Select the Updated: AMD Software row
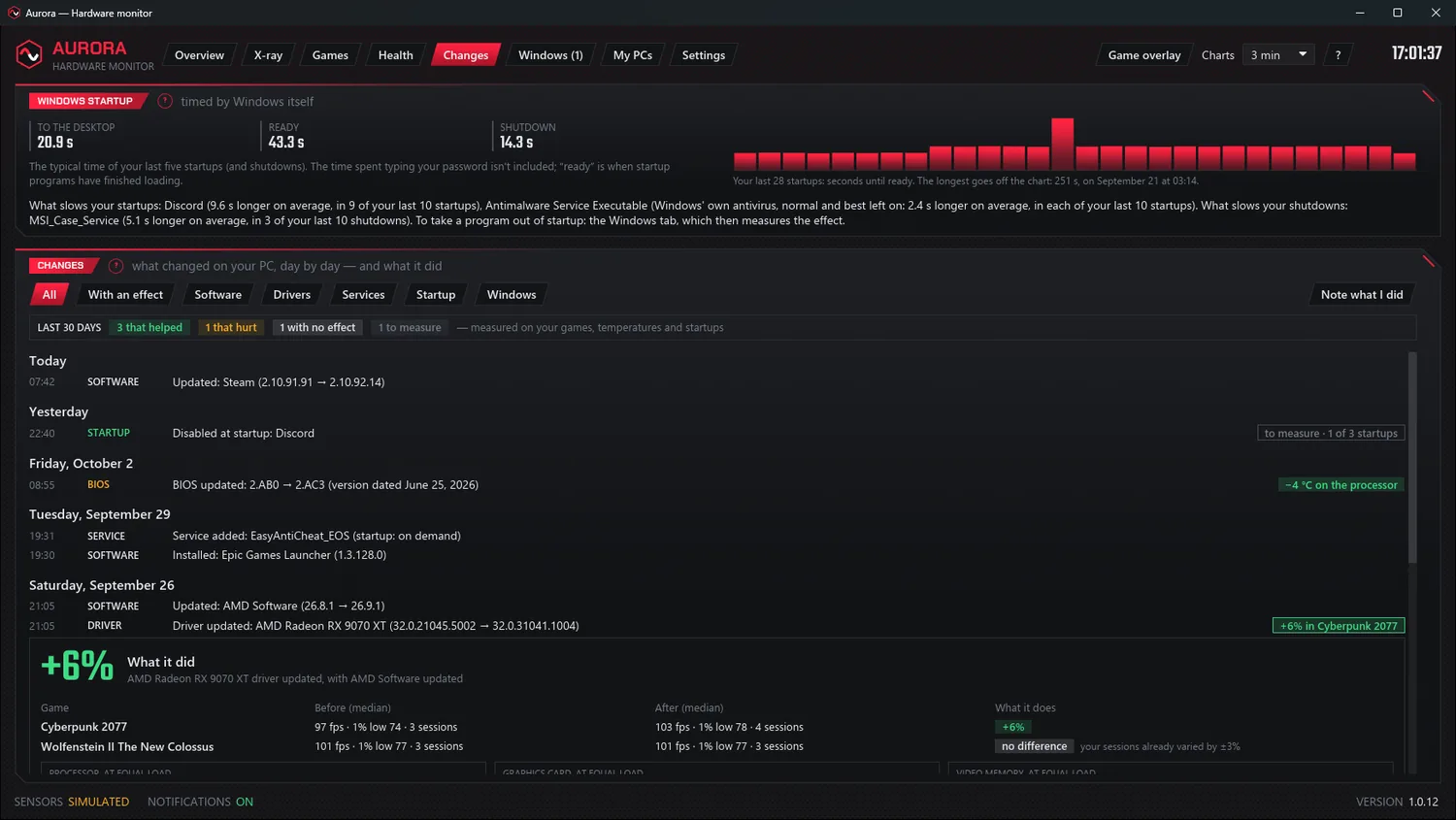This screenshot has width=1456, height=820. click(716, 607)
